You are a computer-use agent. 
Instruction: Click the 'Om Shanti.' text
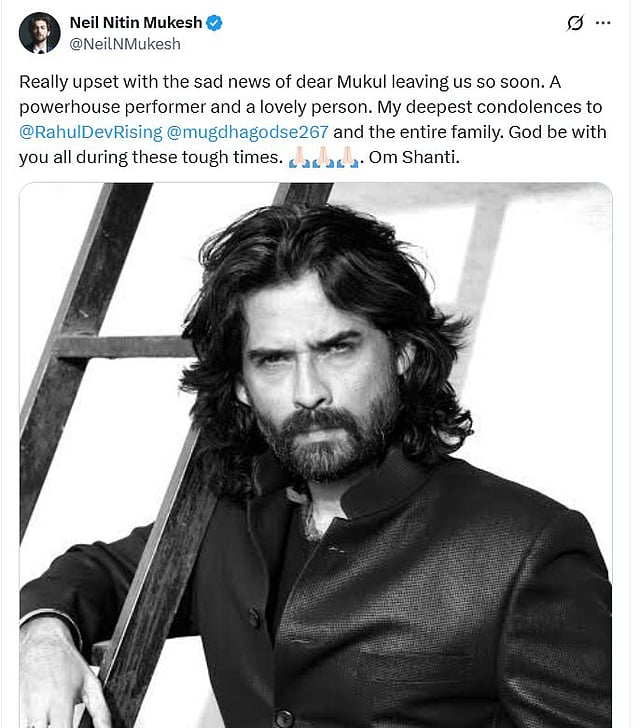click(x=414, y=157)
